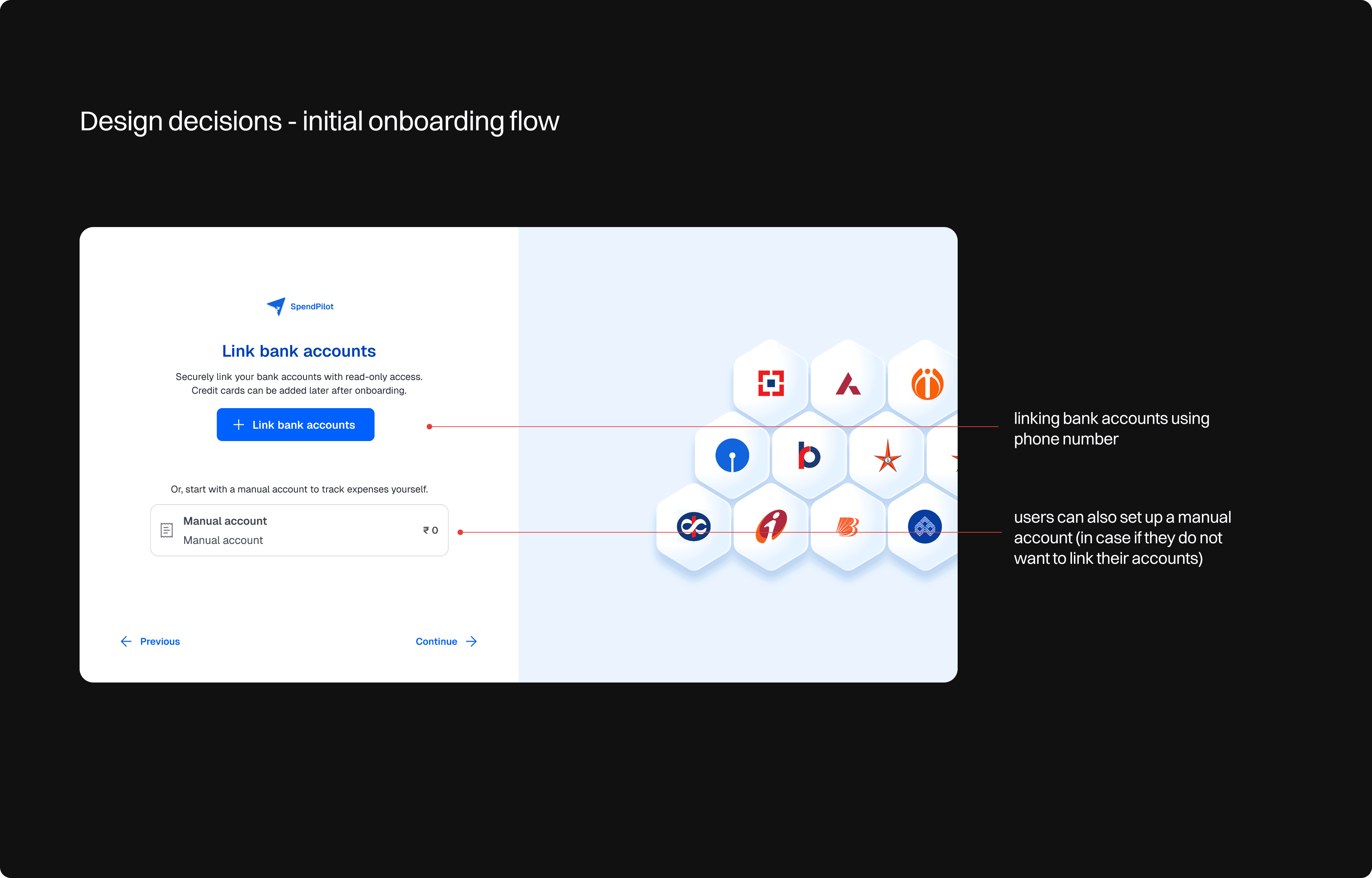Choose the State Bank of India logo
Image resolution: width=1372 pixels, height=878 pixels.
732,455
